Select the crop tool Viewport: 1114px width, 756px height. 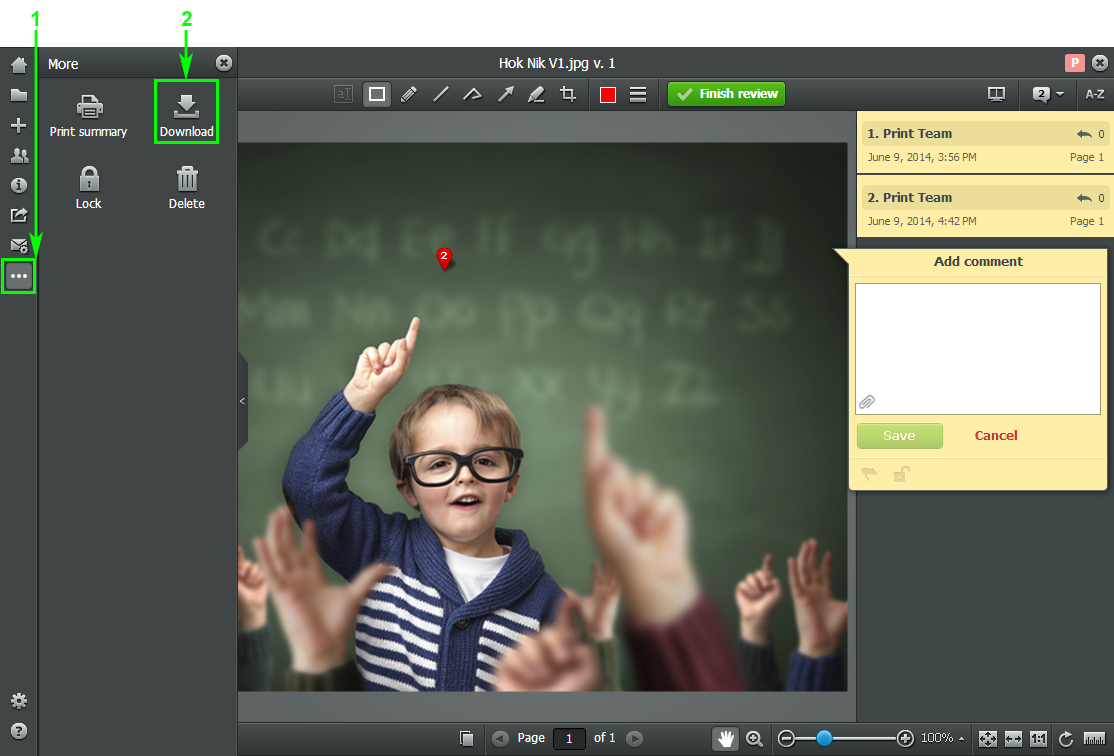pyautogui.click(x=568, y=94)
